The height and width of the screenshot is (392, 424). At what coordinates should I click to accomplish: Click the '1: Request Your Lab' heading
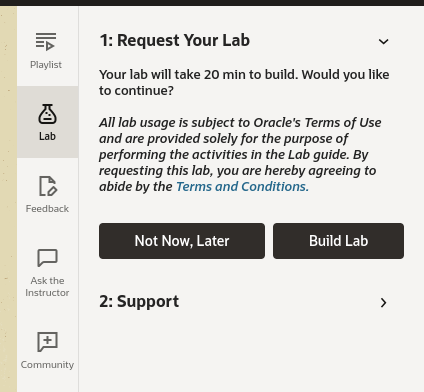pyautogui.click(x=175, y=40)
